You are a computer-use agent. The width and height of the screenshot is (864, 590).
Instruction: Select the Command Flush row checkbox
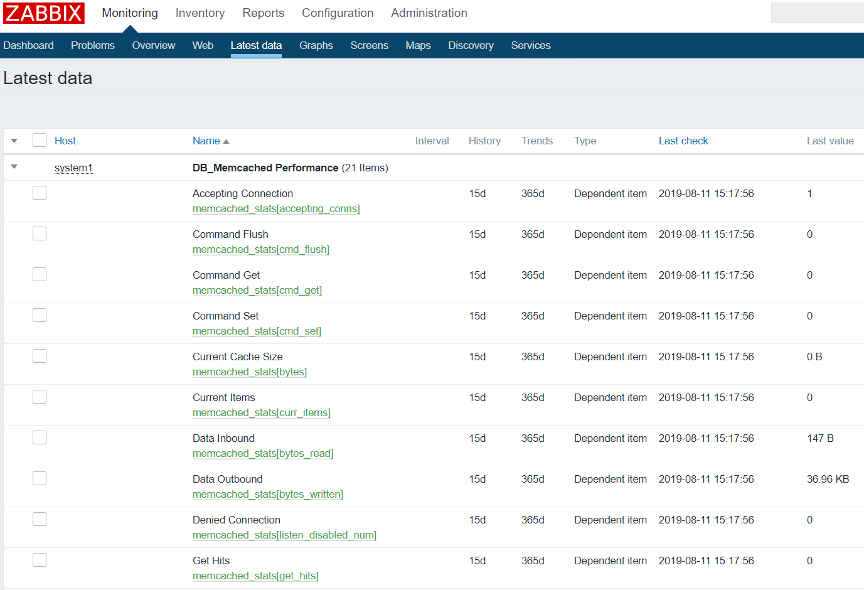40,234
